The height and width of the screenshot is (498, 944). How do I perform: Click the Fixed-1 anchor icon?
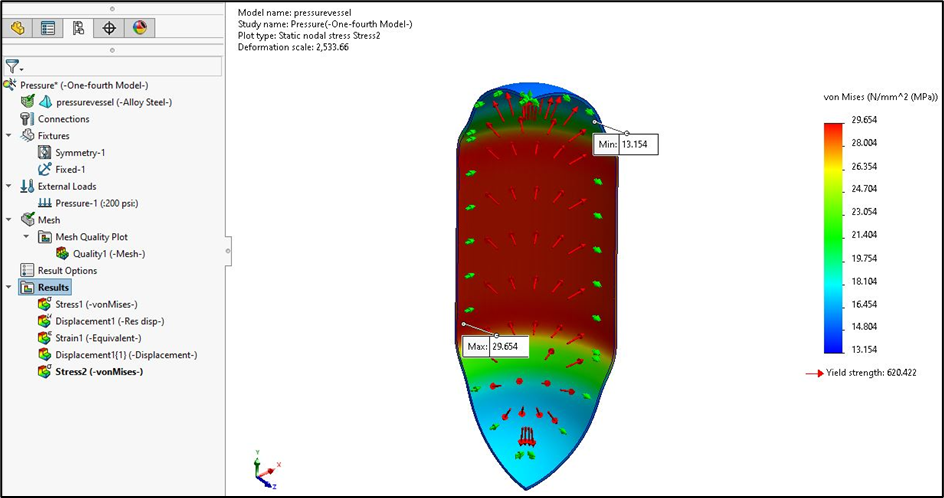tap(45, 169)
